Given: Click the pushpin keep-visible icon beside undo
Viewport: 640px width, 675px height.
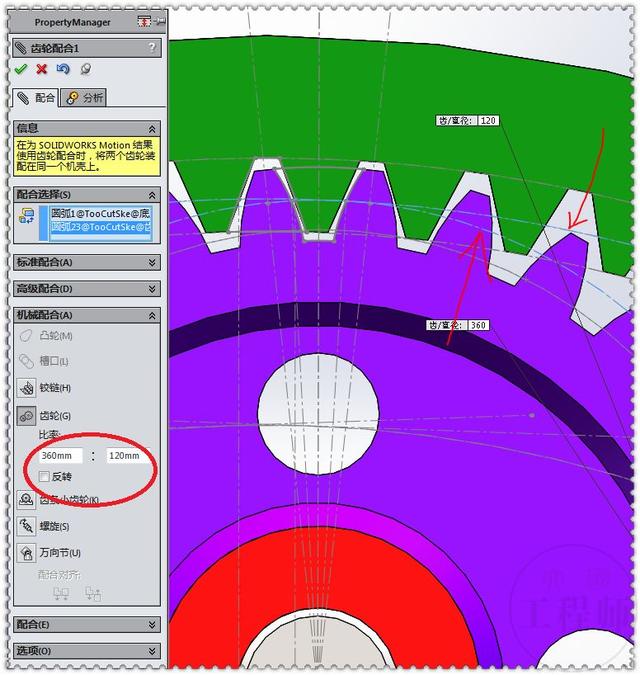Looking at the screenshot, I should tap(85, 69).
